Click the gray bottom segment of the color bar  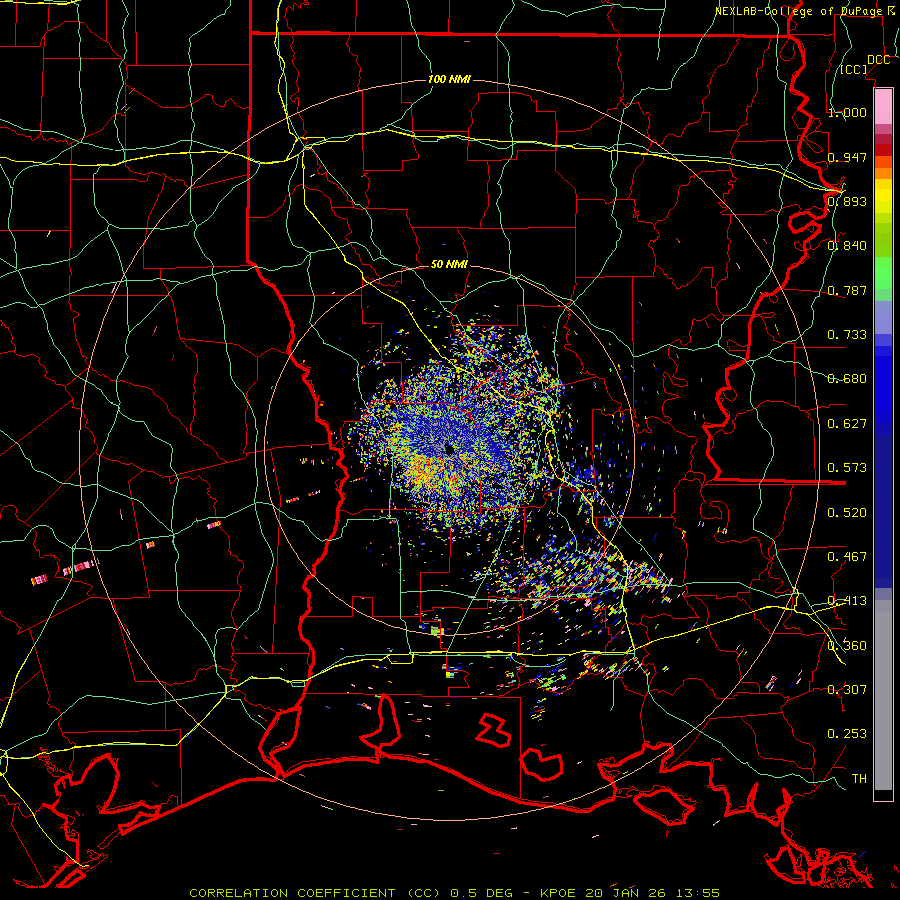[x=883, y=695]
